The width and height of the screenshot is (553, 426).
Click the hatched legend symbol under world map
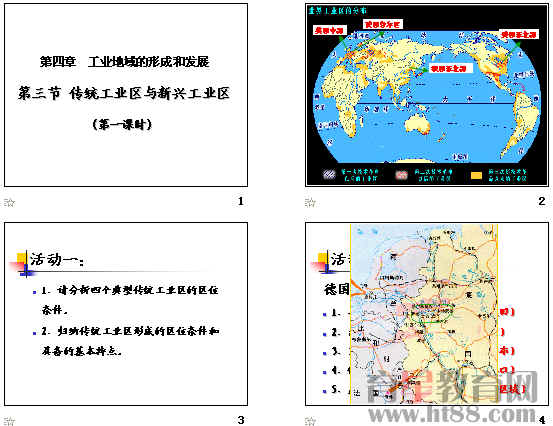click(329, 175)
